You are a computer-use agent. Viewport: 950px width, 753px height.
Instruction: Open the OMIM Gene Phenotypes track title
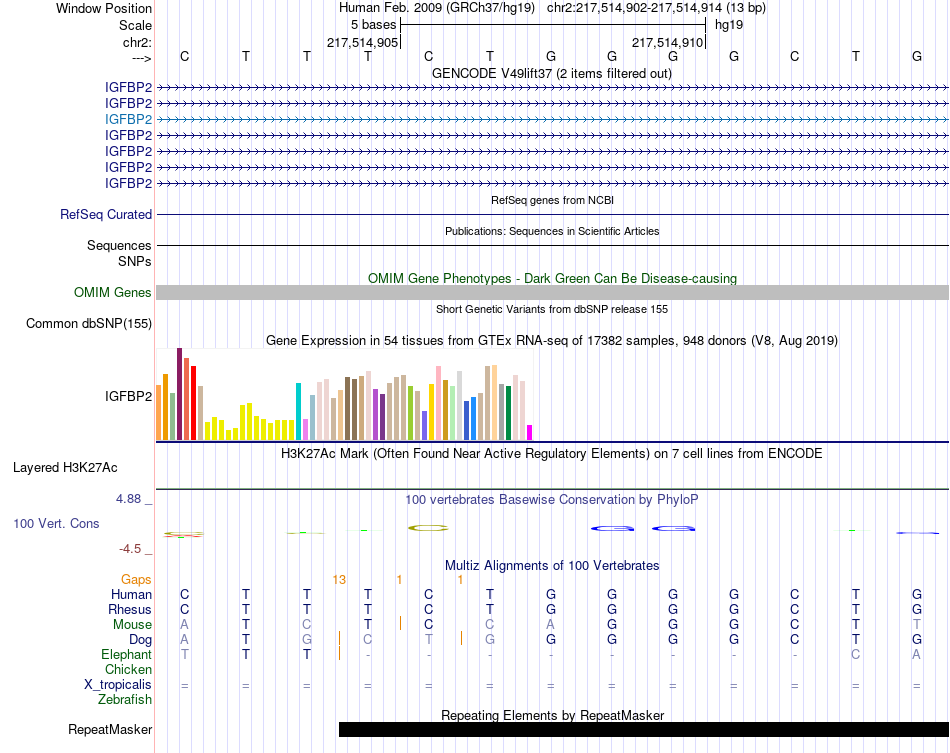(x=553, y=278)
